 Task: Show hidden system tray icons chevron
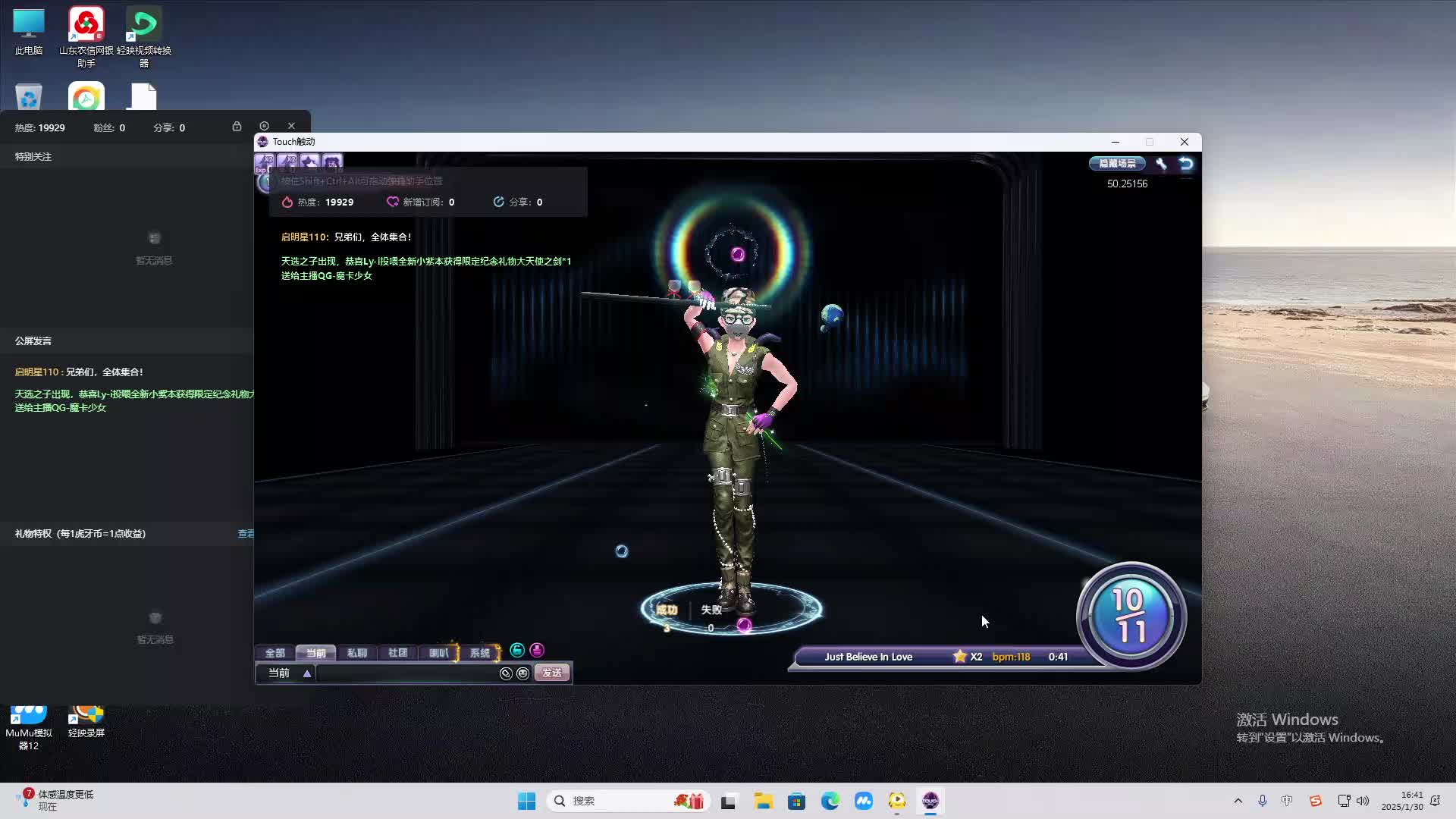(1238, 801)
